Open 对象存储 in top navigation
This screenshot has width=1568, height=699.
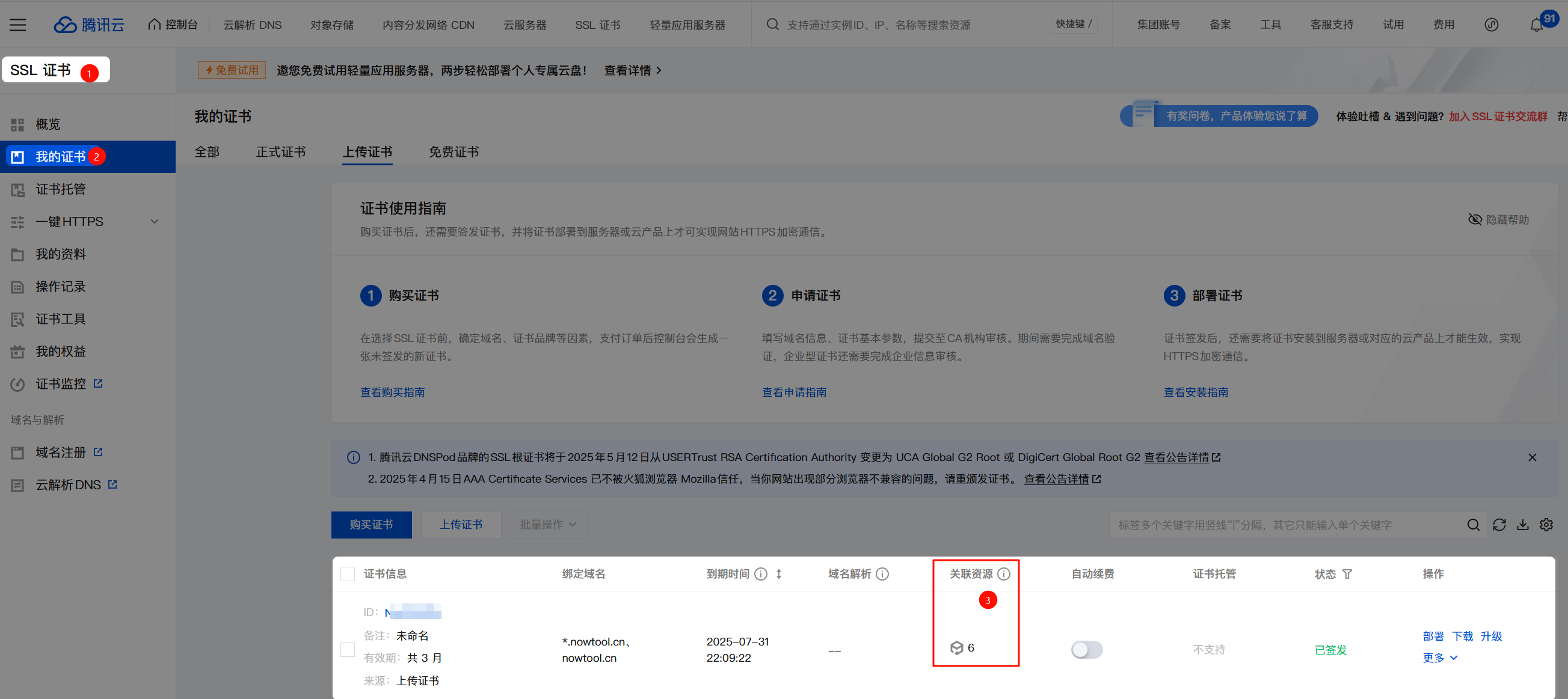point(332,24)
